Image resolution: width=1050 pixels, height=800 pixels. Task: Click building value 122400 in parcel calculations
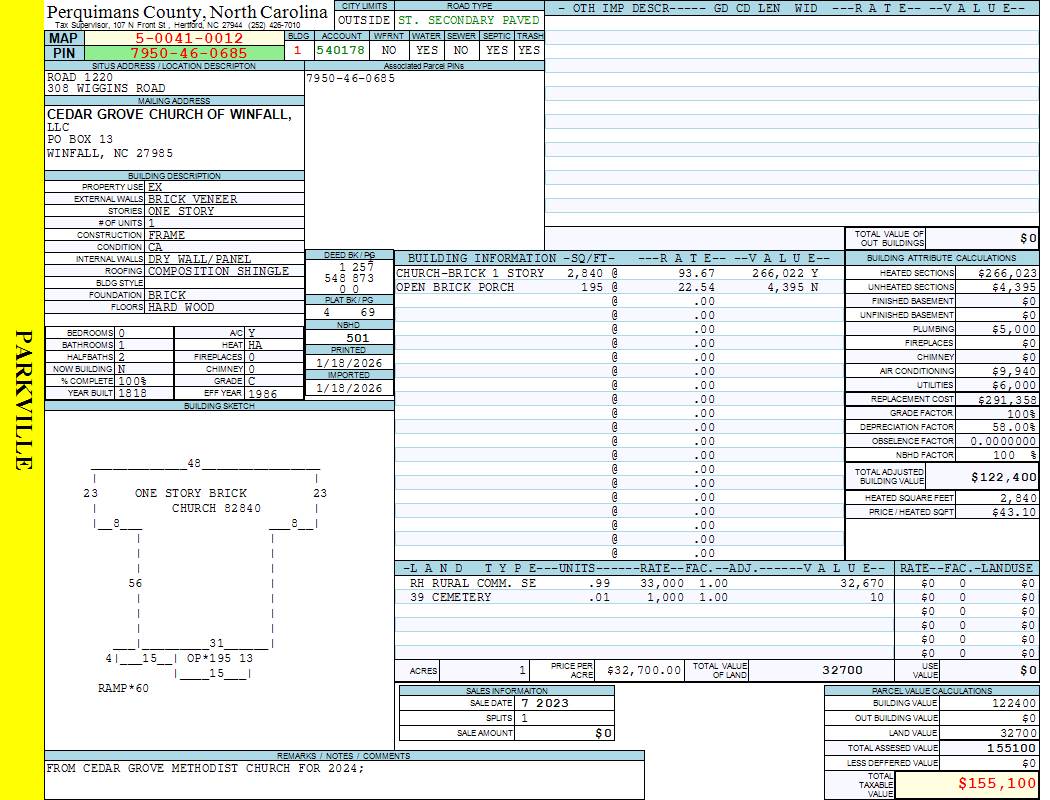click(x=1014, y=703)
